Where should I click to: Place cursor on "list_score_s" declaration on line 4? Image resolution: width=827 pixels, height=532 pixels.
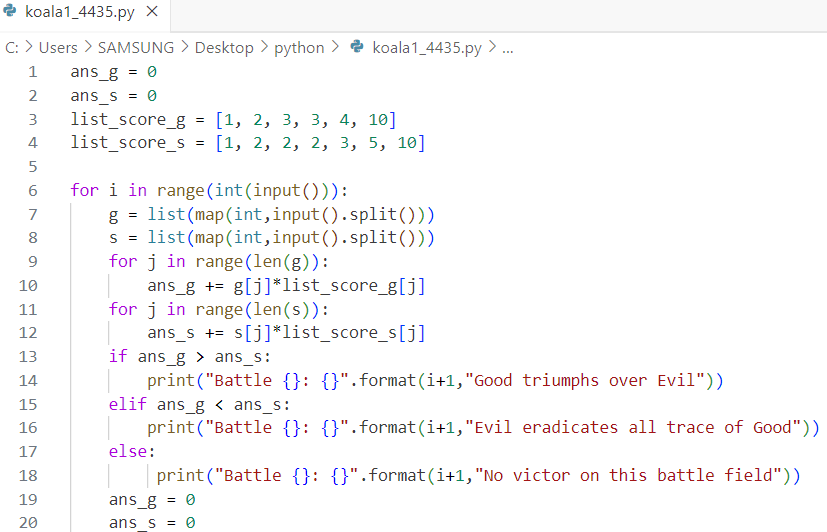point(128,143)
